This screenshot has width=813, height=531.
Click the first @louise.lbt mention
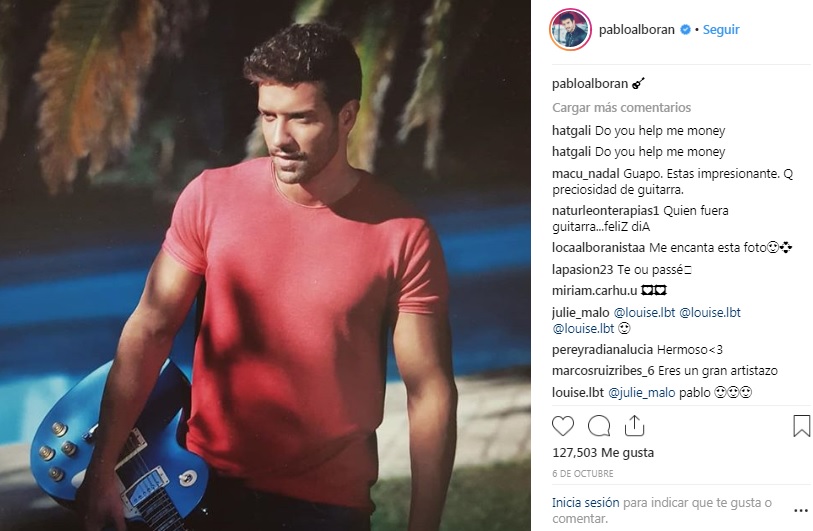coord(644,313)
